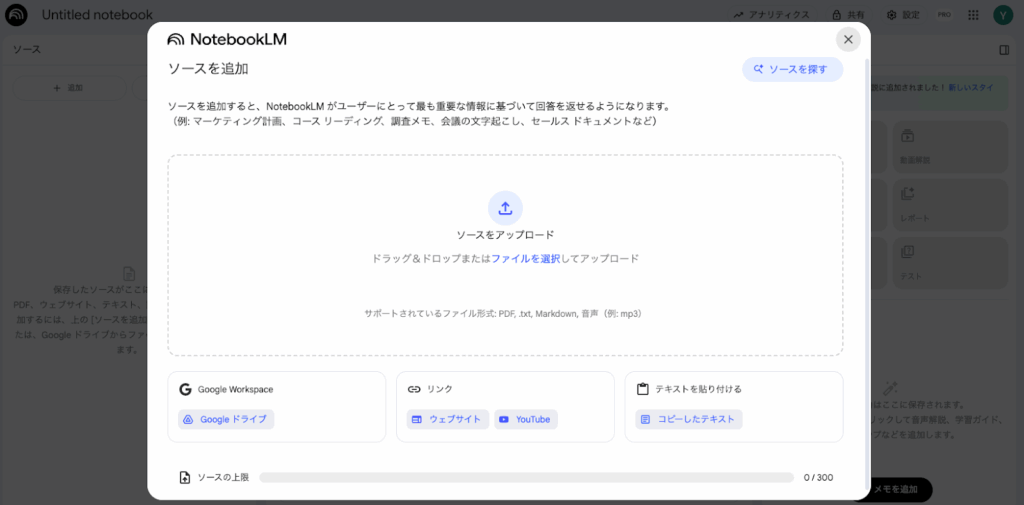Open the 共有 share option

coord(848,15)
